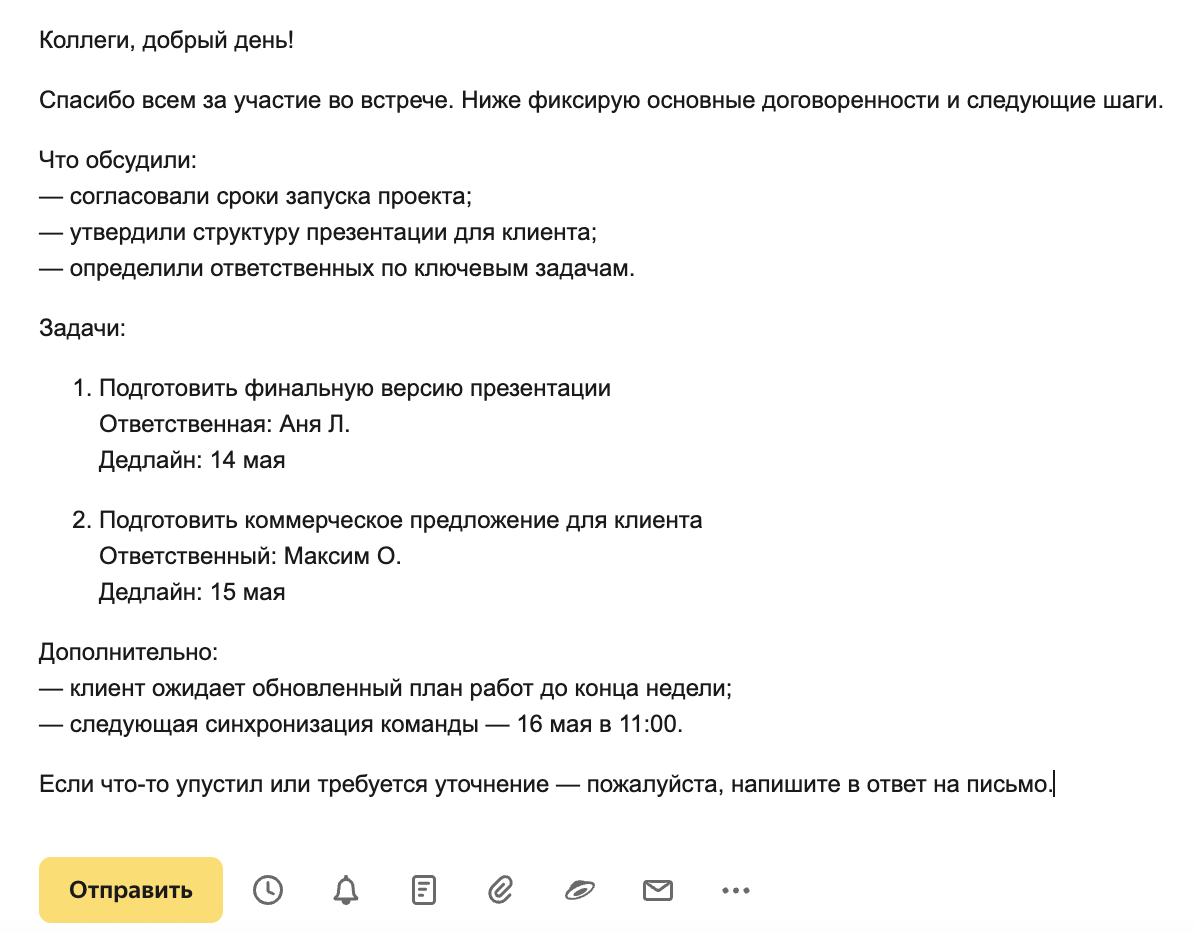This screenshot has width=1195, height=932.
Task: Click the yellow Отправить send button
Action: (x=130, y=889)
